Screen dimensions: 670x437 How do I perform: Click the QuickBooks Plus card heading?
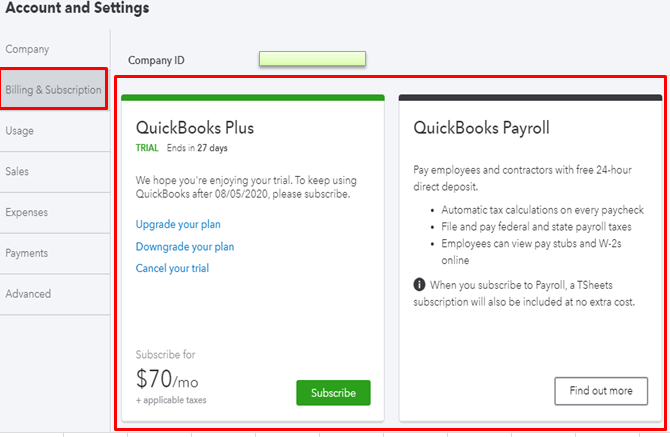[195, 128]
